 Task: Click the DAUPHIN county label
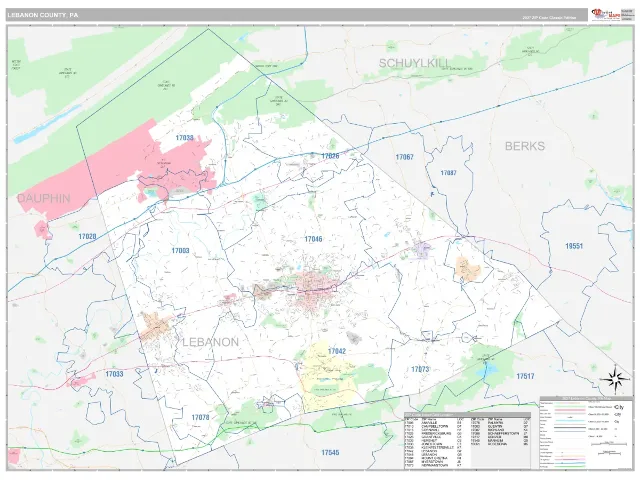[44, 199]
